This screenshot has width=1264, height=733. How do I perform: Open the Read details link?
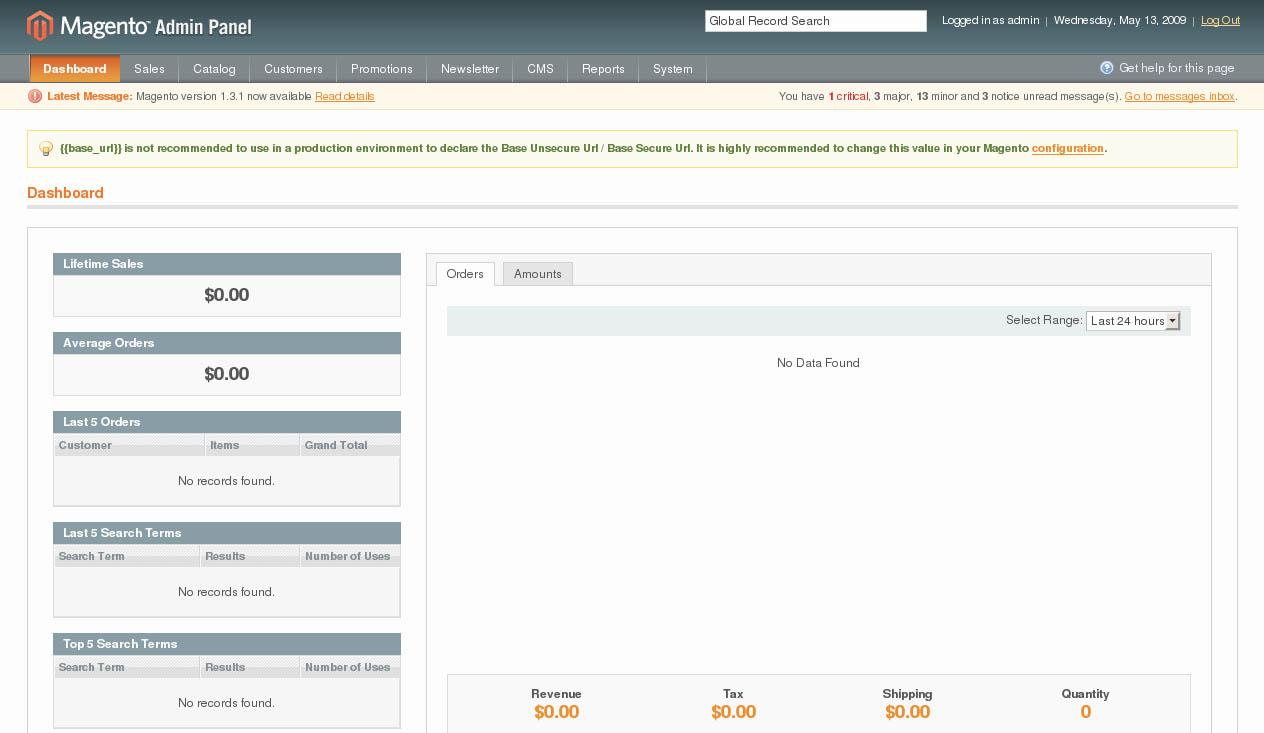[345, 96]
